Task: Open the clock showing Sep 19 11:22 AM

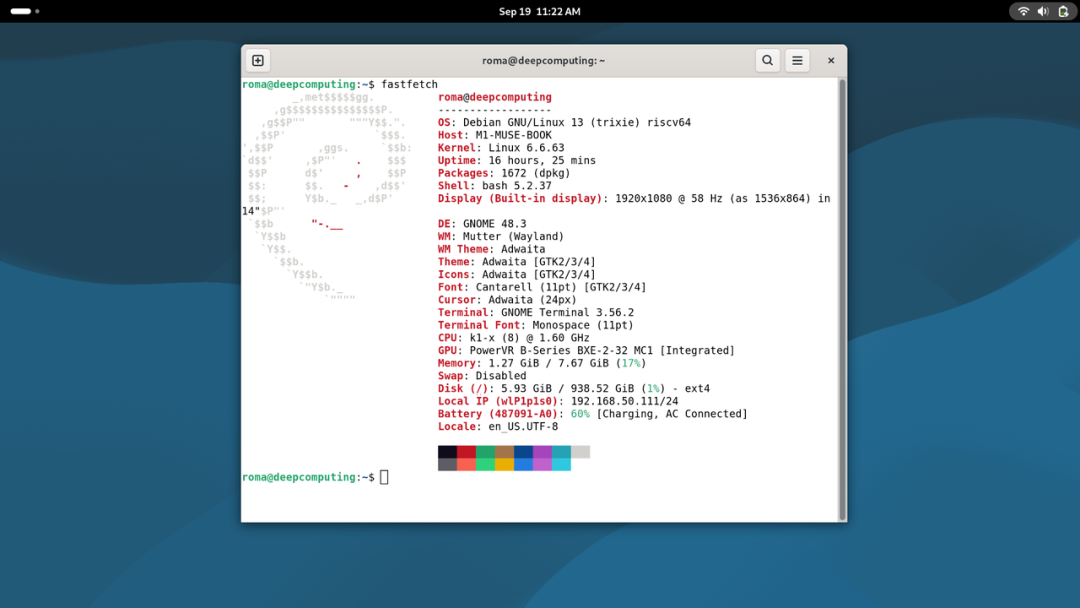Action: [x=539, y=12]
